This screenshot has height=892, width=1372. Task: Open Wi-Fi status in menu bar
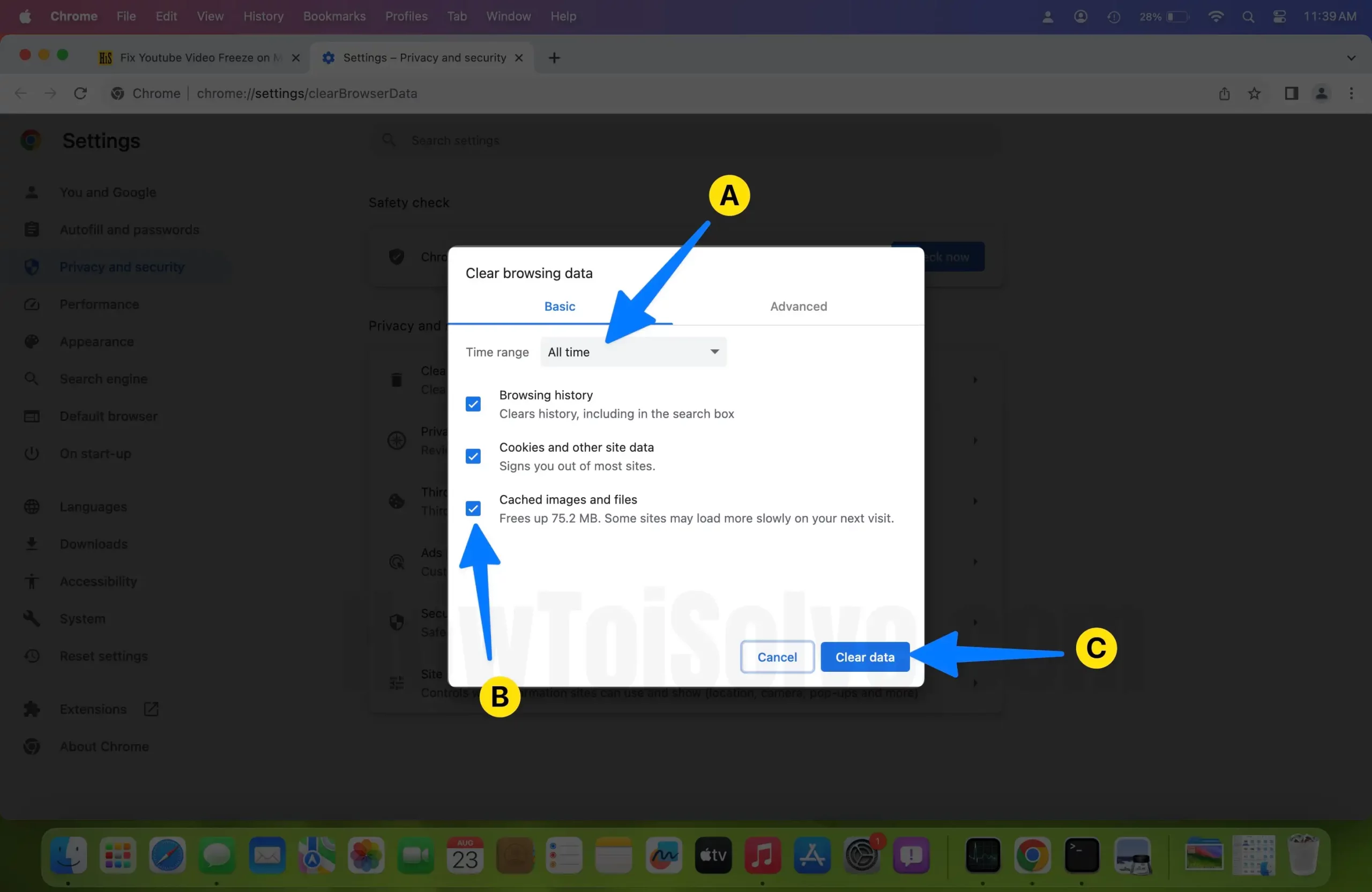pos(1215,16)
